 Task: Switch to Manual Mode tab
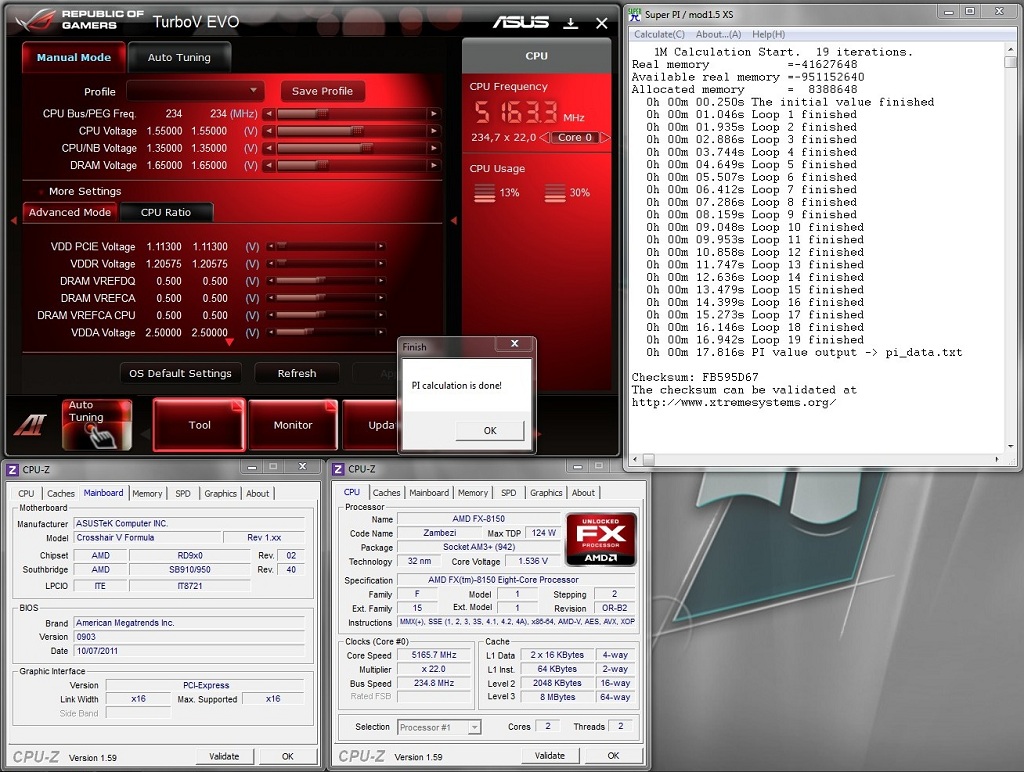tap(74, 57)
